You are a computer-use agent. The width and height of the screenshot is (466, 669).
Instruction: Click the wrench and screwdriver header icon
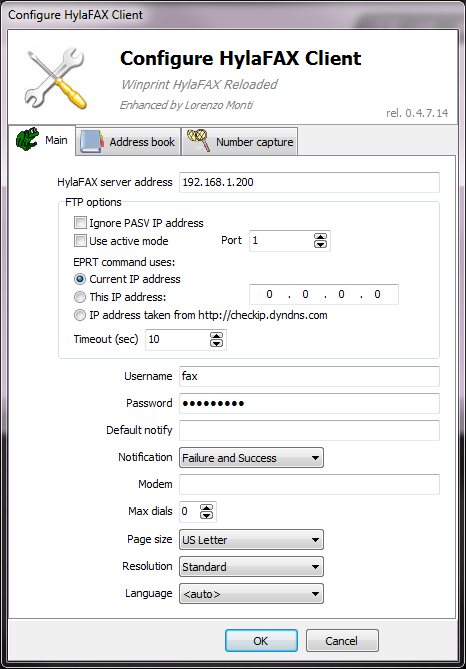coord(55,78)
